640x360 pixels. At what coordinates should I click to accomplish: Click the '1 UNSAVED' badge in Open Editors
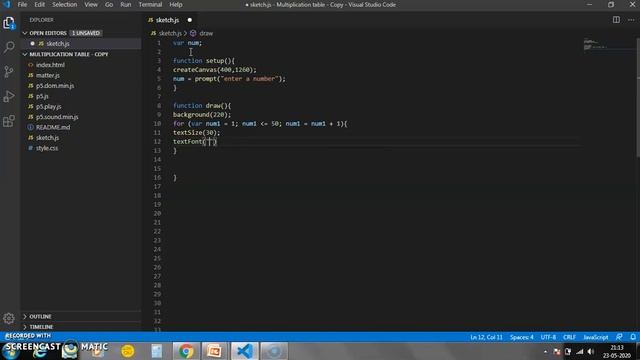tap(86, 33)
